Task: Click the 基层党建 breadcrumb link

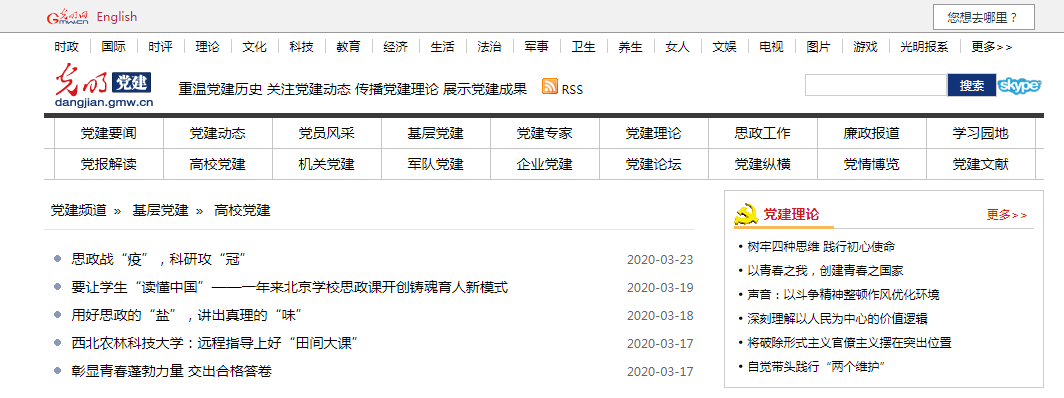Action: click(x=160, y=211)
